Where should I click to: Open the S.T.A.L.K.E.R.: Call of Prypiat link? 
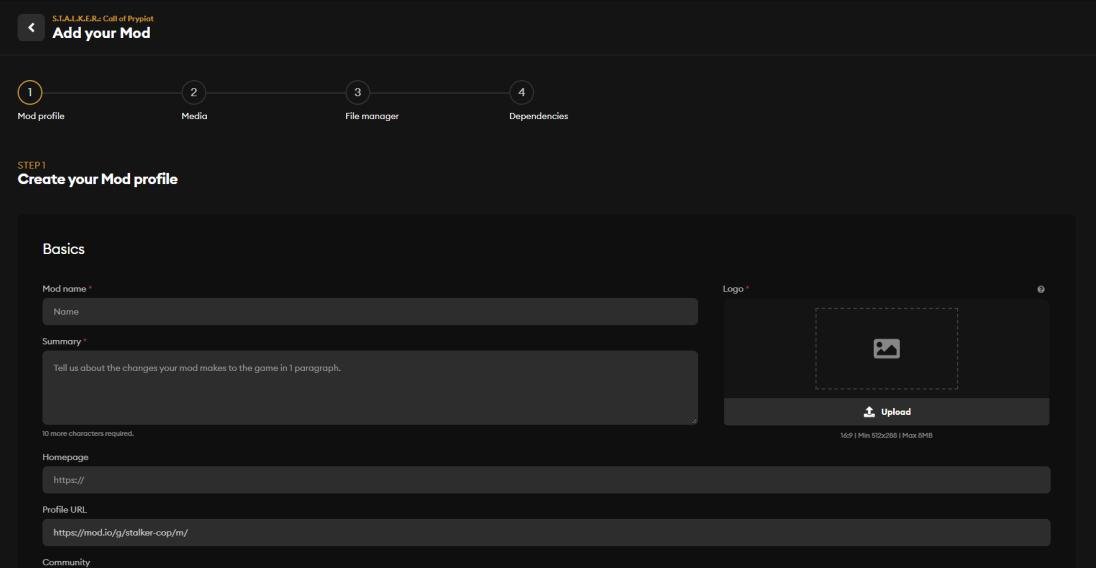tap(103, 19)
